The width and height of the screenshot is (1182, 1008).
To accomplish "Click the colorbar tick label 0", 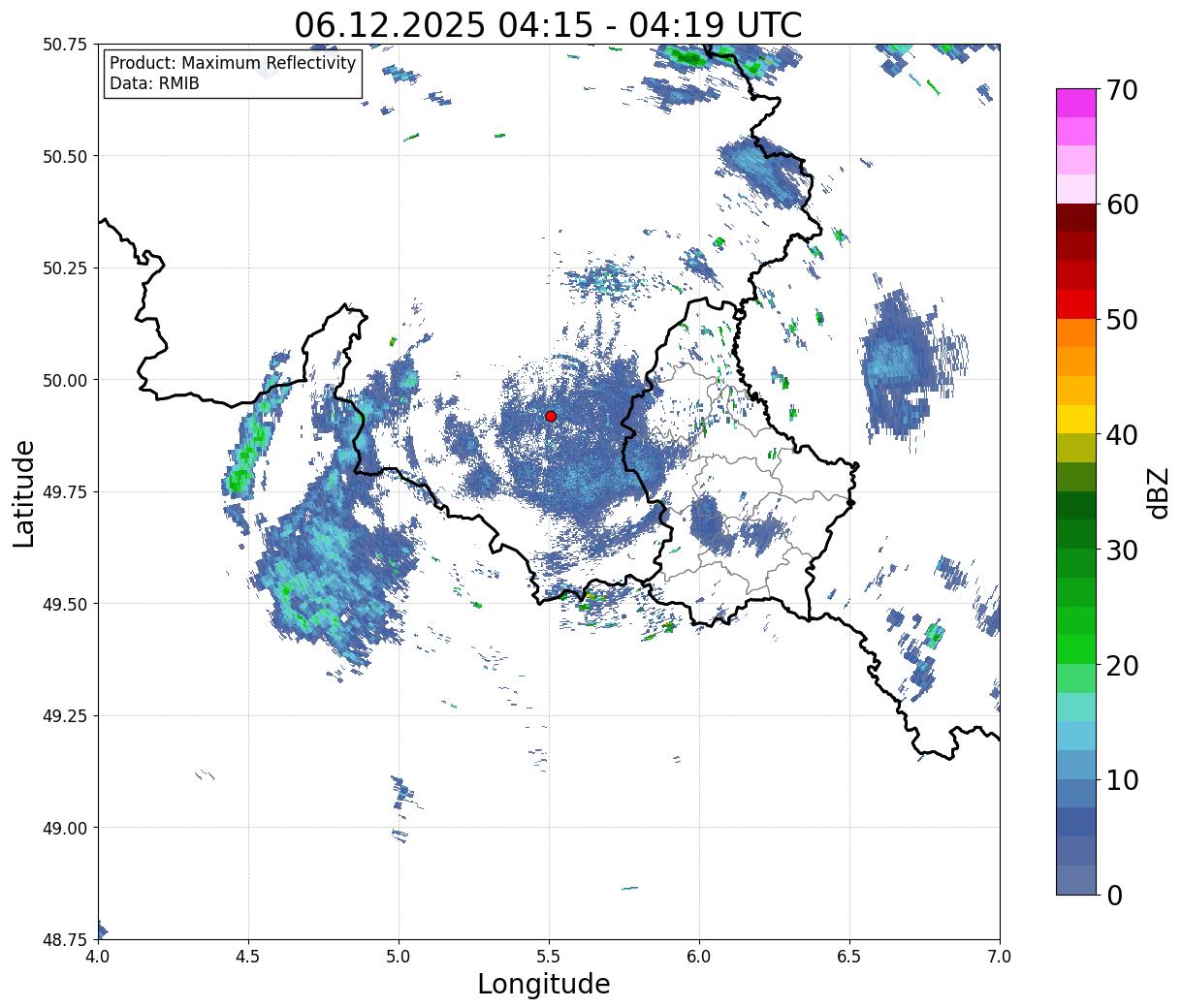I will pos(1113,895).
